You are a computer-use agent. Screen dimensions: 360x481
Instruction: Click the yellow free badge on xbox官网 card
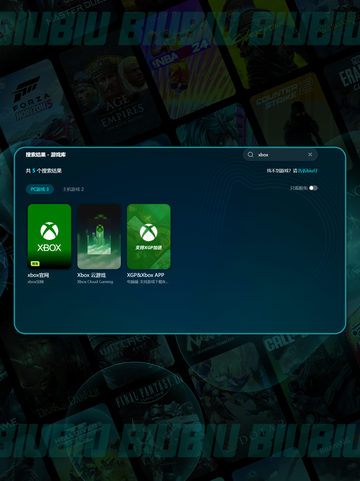[35, 263]
